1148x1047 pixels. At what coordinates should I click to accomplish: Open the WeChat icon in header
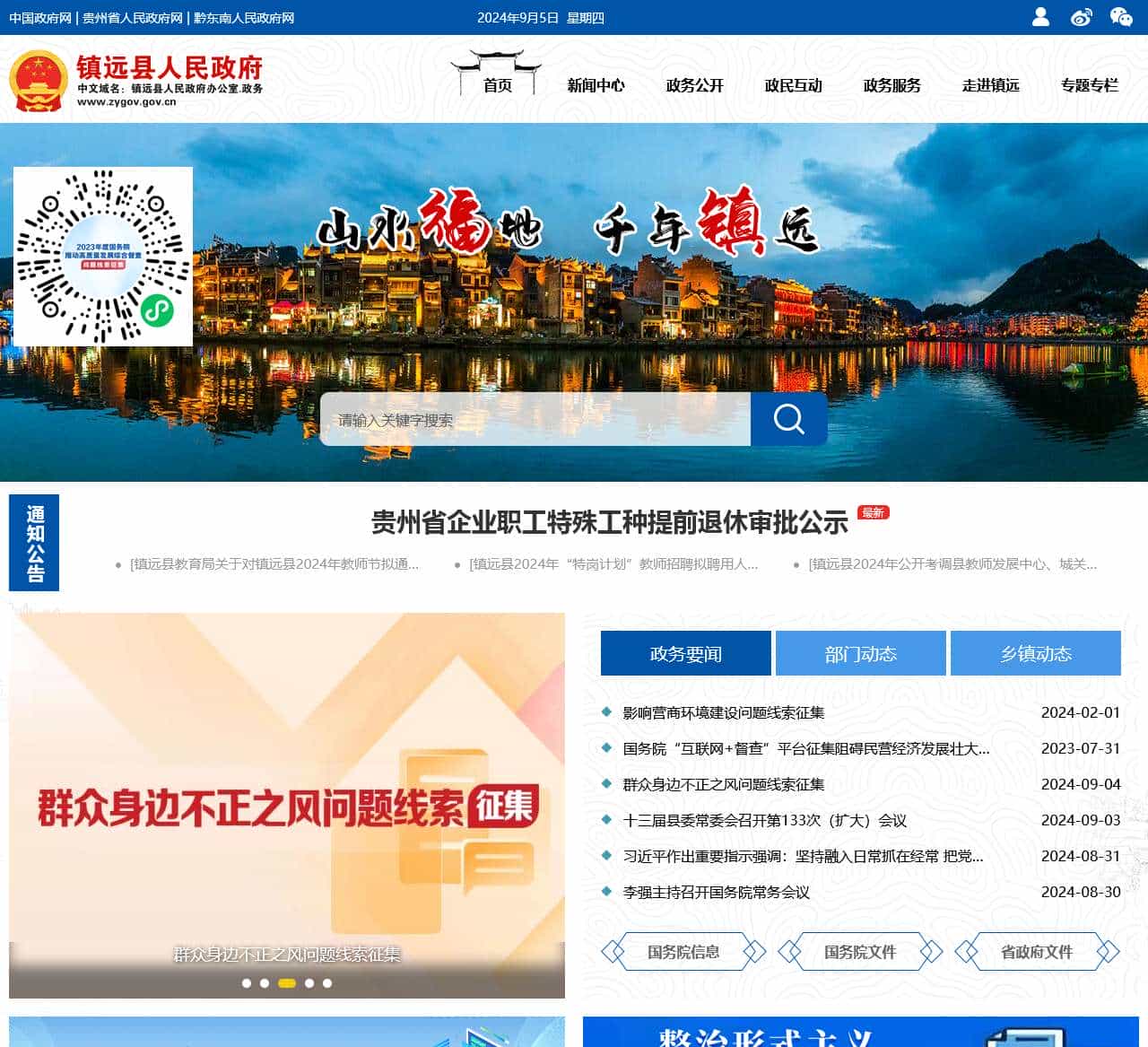tap(1121, 17)
